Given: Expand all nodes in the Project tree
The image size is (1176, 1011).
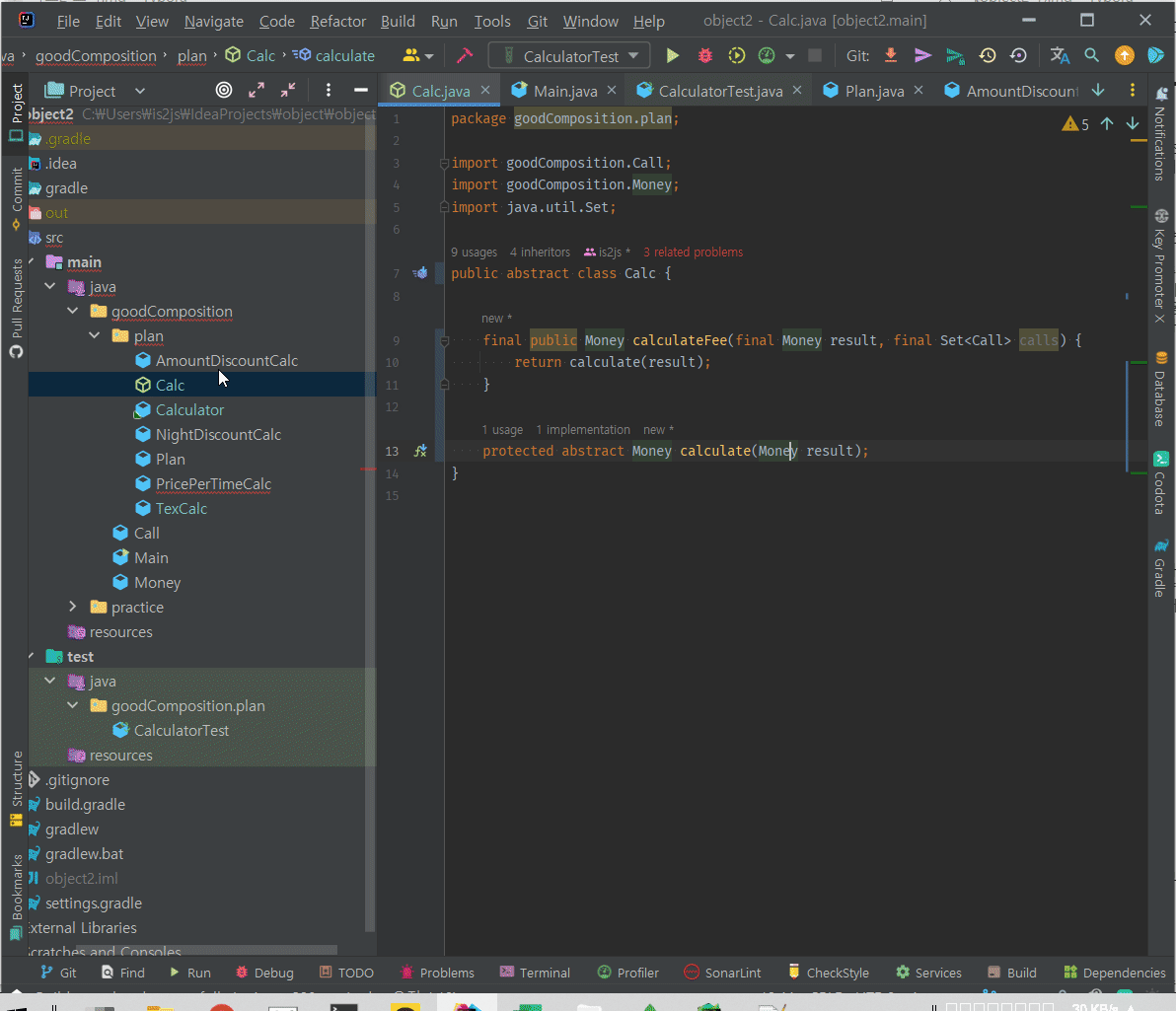Looking at the screenshot, I should click(257, 91).
